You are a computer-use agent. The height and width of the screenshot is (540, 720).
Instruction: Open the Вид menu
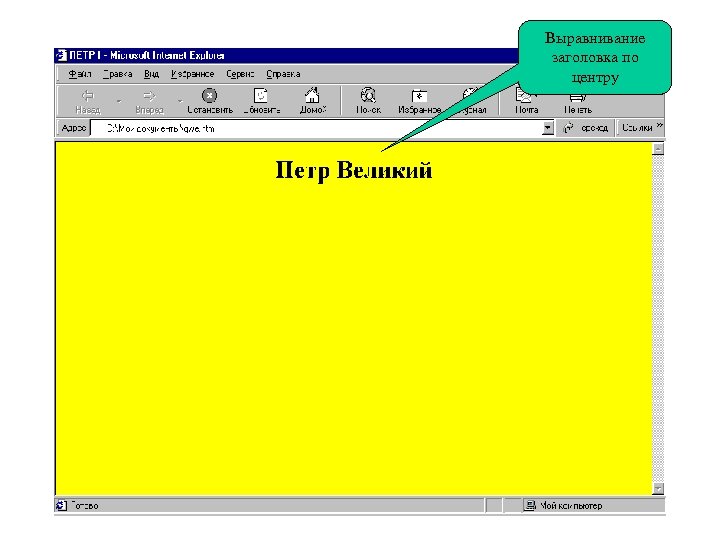click(x=151, y=74)
